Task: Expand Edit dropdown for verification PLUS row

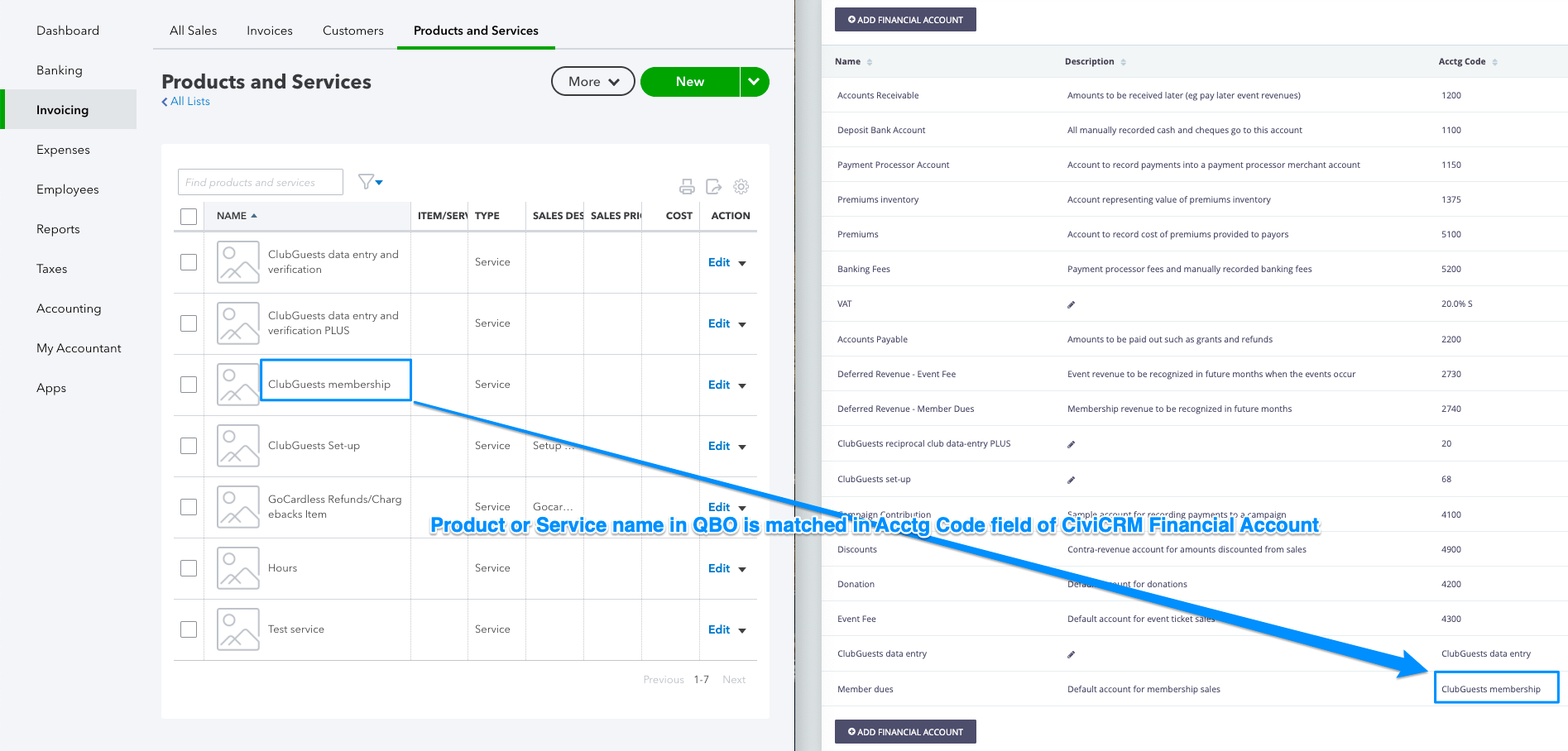Action: [x=742, y=325]
